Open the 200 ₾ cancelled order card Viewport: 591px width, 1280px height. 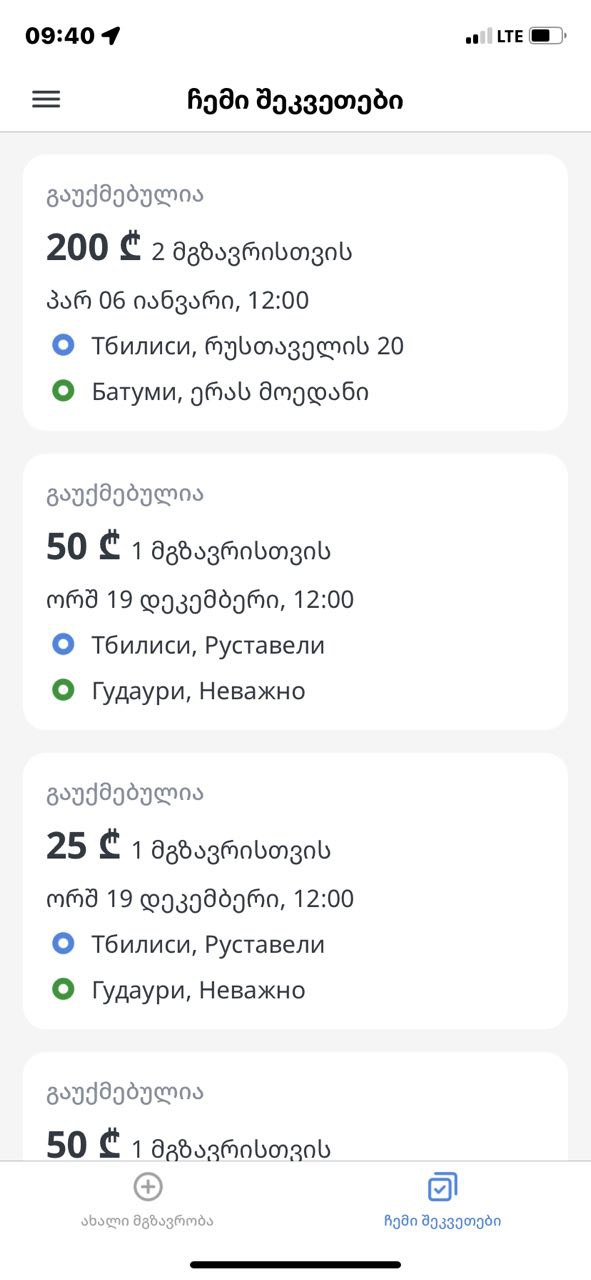click(x=295, y=293)
